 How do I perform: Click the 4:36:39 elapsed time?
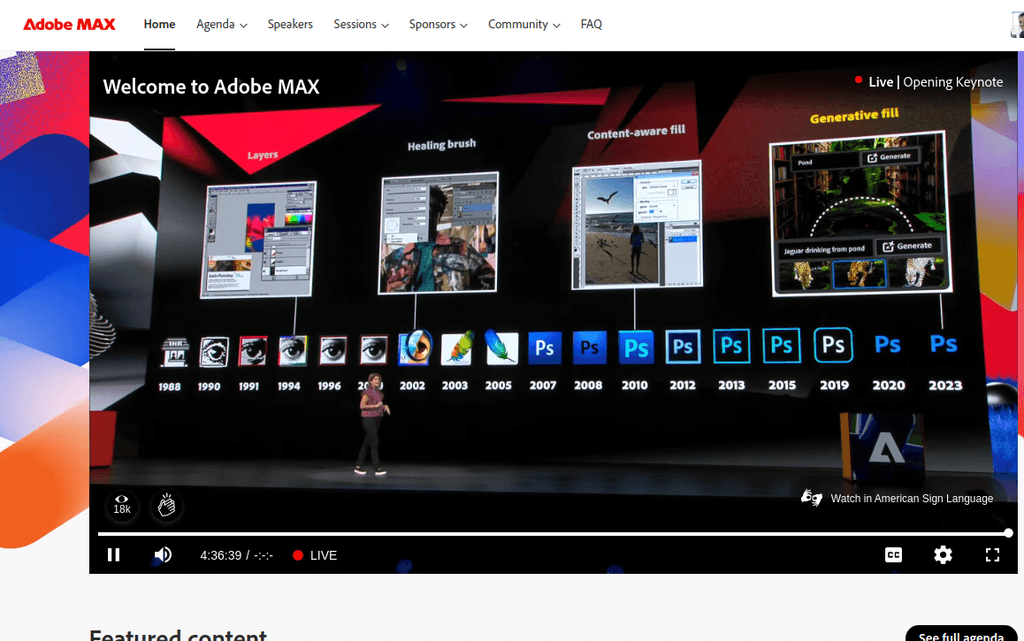pyautogui.click(x=221, y=555)
